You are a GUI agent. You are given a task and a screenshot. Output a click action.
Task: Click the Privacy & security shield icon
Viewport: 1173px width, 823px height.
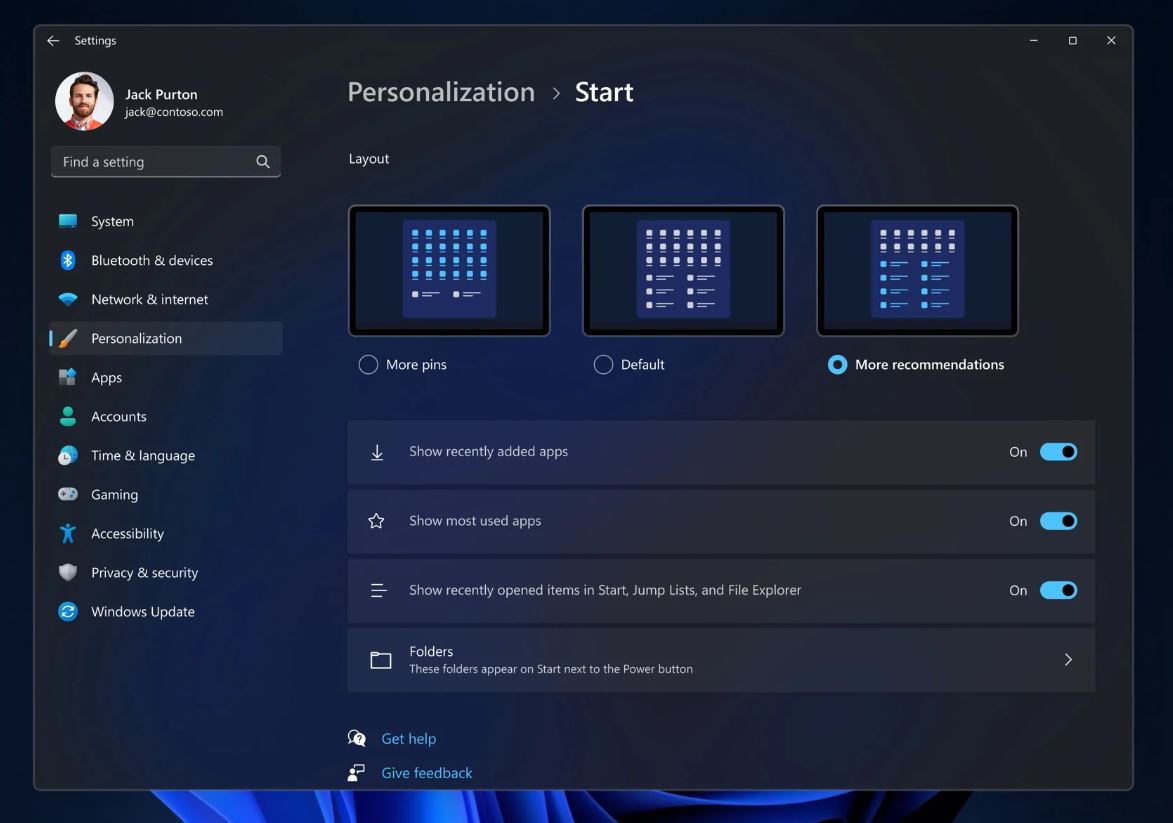click(x=68, y=573)
